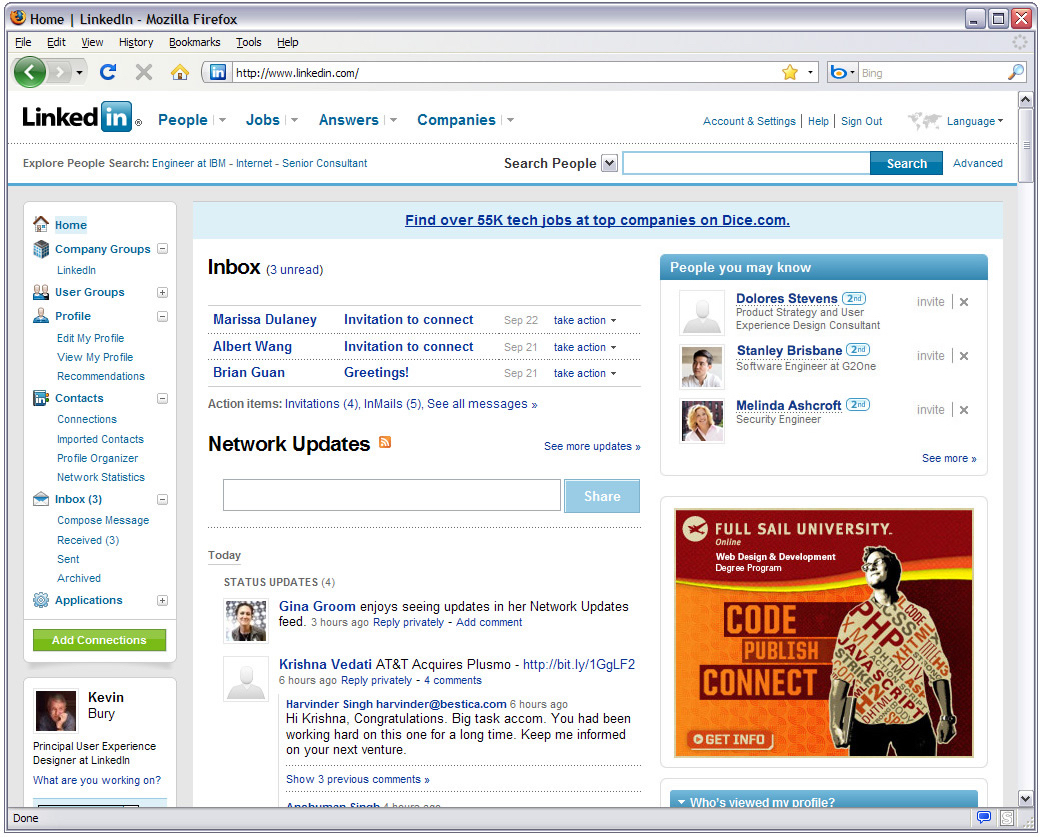The height and width of the screenshot is (837, 1042).
Task: Click the Applications gear icon
Action: 41,601
